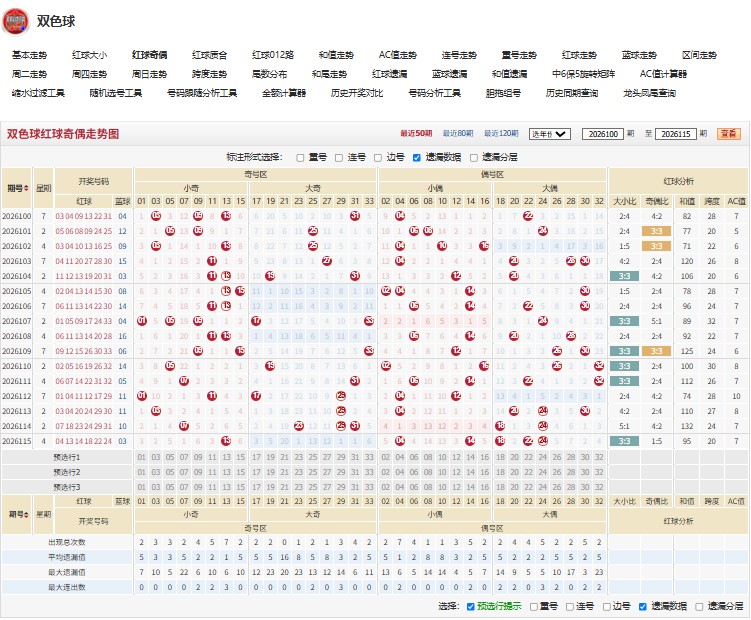
Task: Enable the top 重号 checkbox
Action: (300, 158)
